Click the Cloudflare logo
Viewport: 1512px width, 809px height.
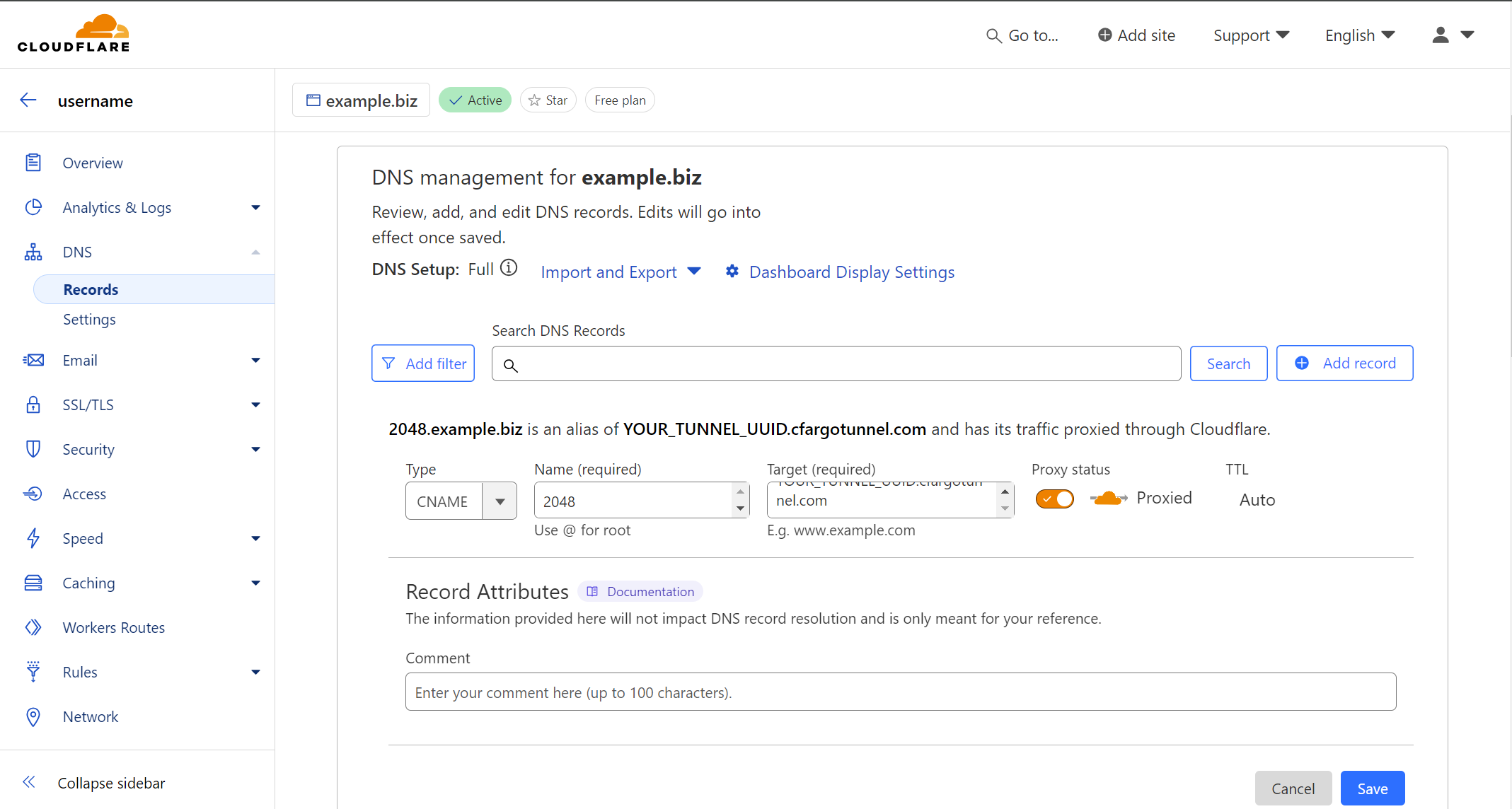coord(74,33)
